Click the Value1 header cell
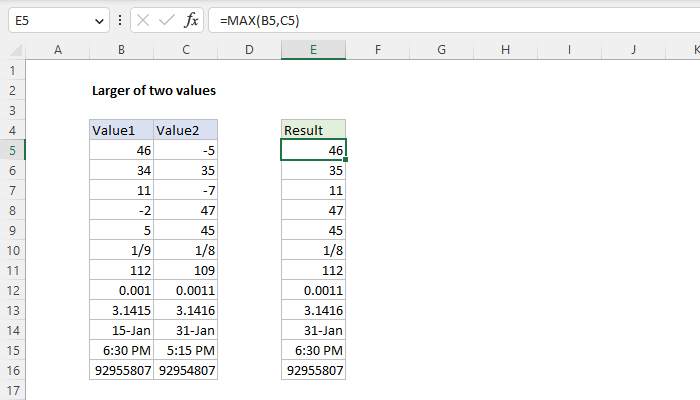This screenshot has height=400, width=700. click(x=121, y=130)
